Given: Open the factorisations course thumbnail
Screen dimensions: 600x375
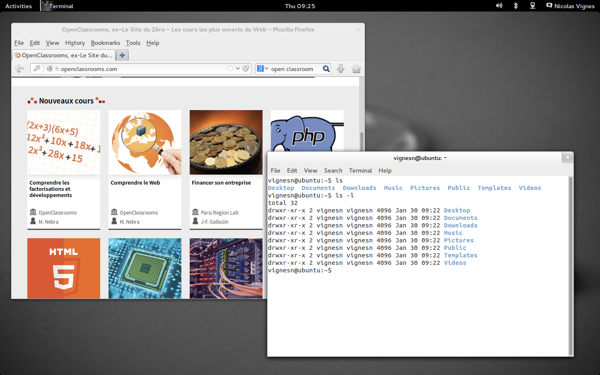Looking at the screenshot, I should click(64, 142).
